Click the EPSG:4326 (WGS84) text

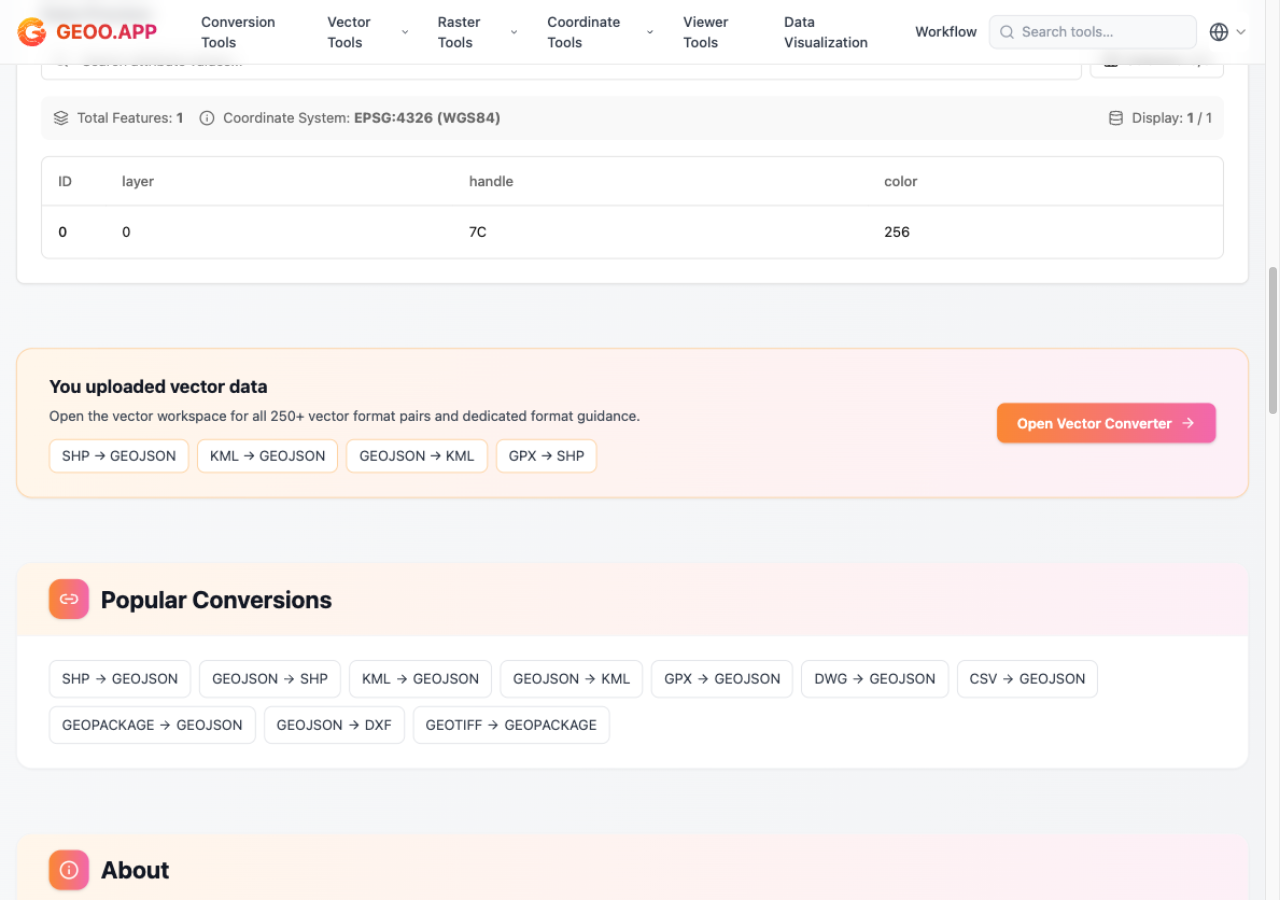(x=427, y=118)
